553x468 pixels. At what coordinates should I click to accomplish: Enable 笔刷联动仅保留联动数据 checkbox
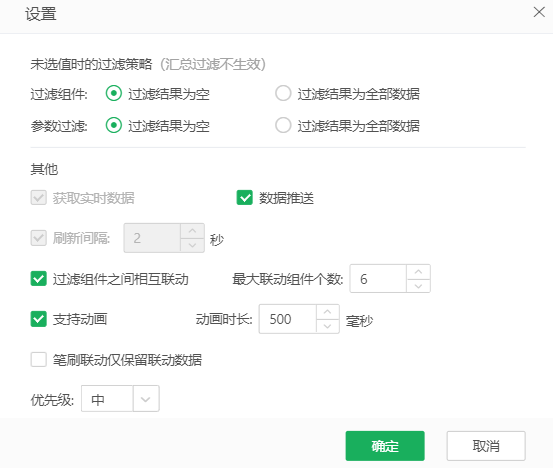[x=38, y=360]
